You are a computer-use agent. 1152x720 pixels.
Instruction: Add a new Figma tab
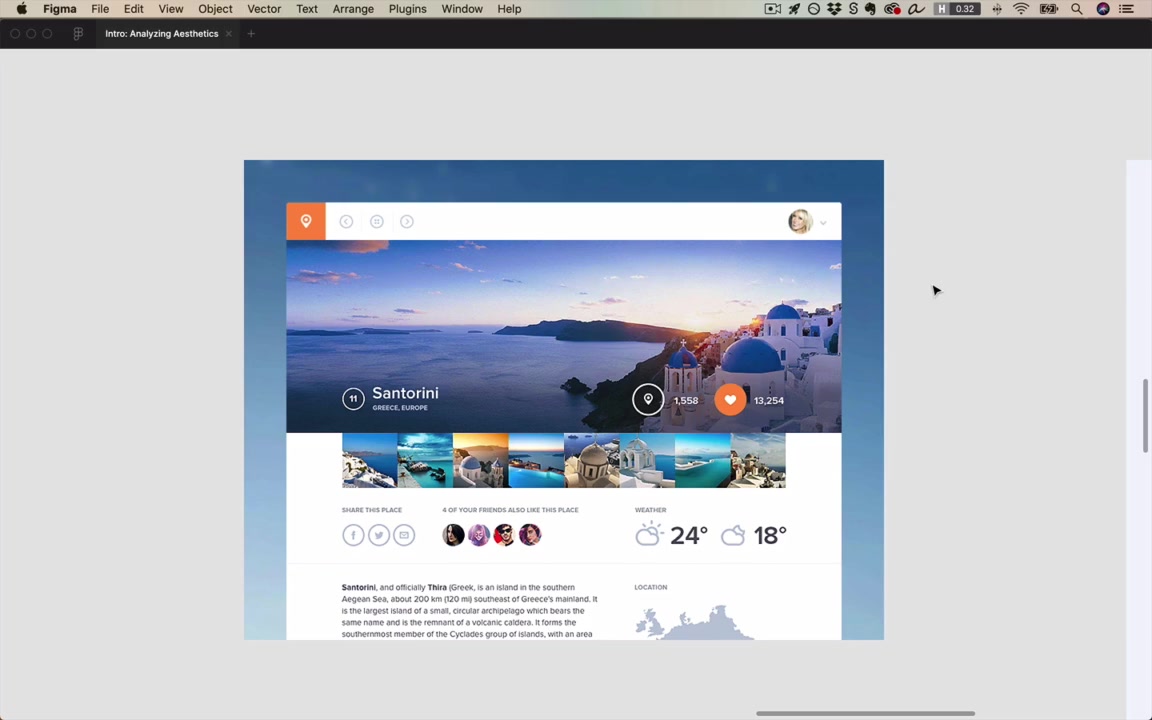(x=251, y=34)
